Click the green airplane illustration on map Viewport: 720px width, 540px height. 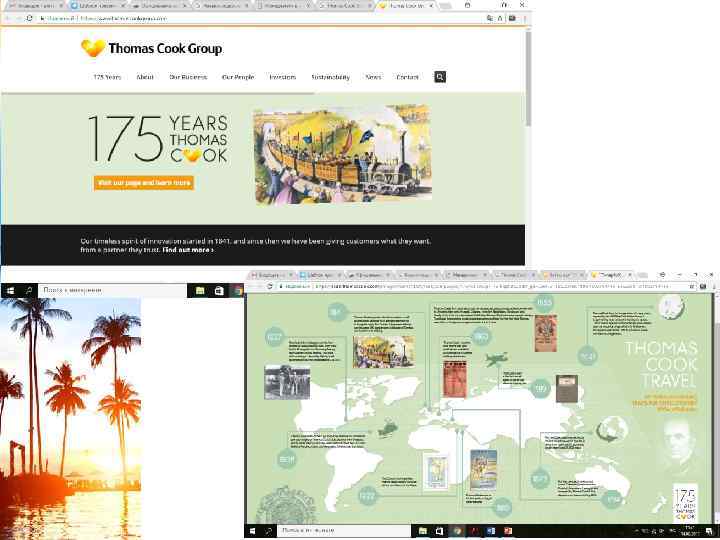tap(497, 359)
